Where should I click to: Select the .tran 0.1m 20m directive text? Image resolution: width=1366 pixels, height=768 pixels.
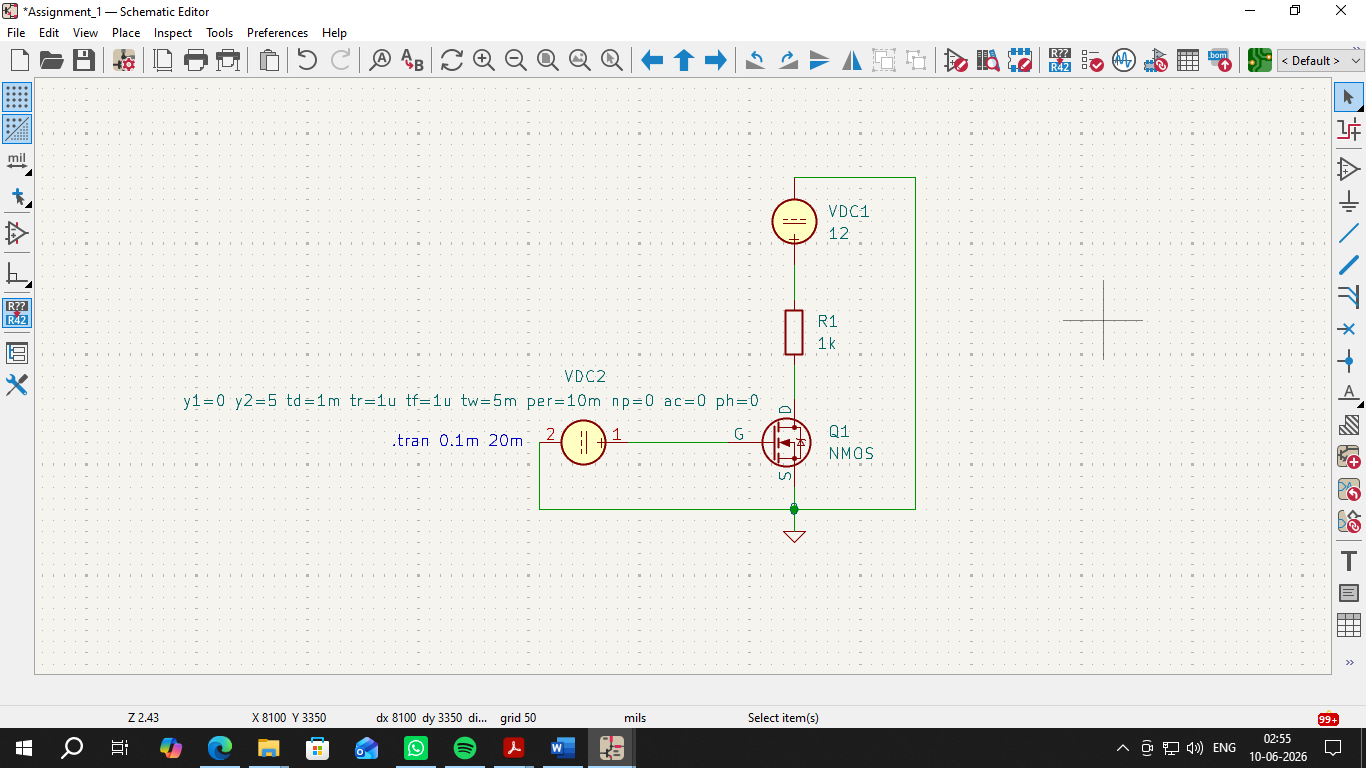[457, 440]
